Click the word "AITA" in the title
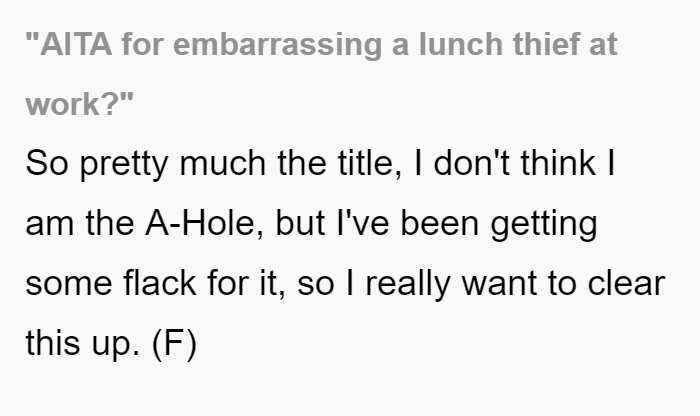This screenshot has height=416, width=700. pyautogui.click(x=72, y=44)
